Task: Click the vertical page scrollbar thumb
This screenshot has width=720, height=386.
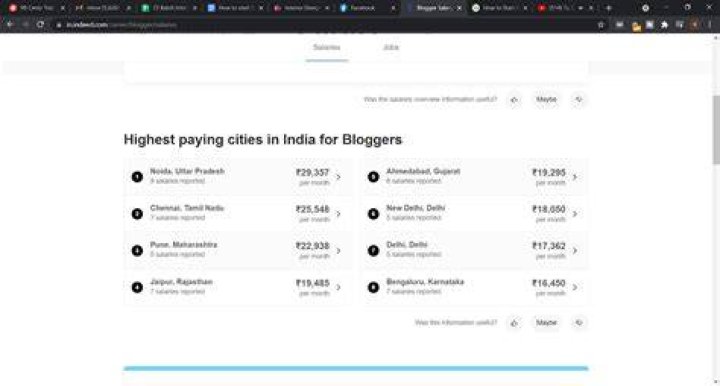Action: pos(716,129)
